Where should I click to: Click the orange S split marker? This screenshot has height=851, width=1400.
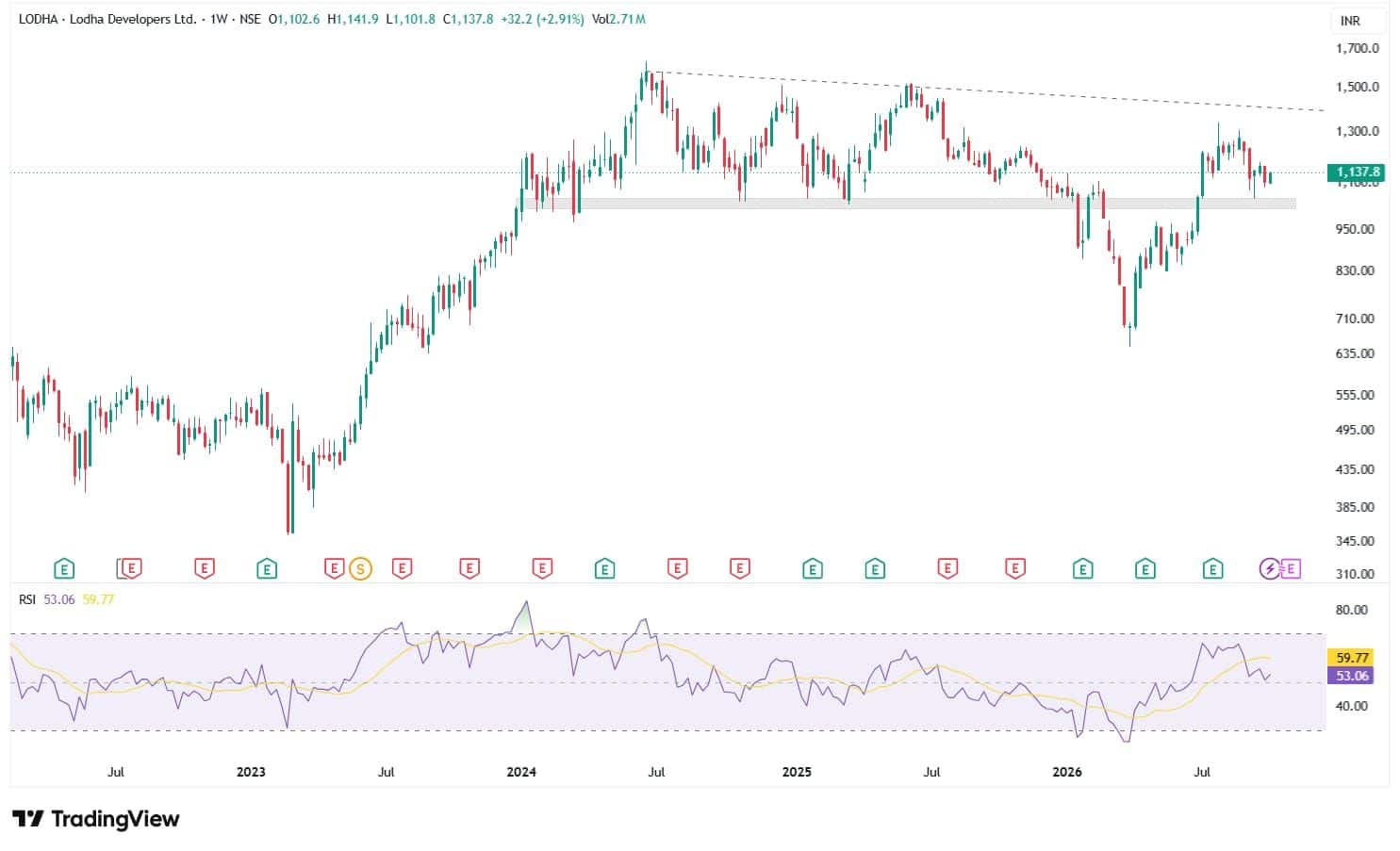coord(359,568)
